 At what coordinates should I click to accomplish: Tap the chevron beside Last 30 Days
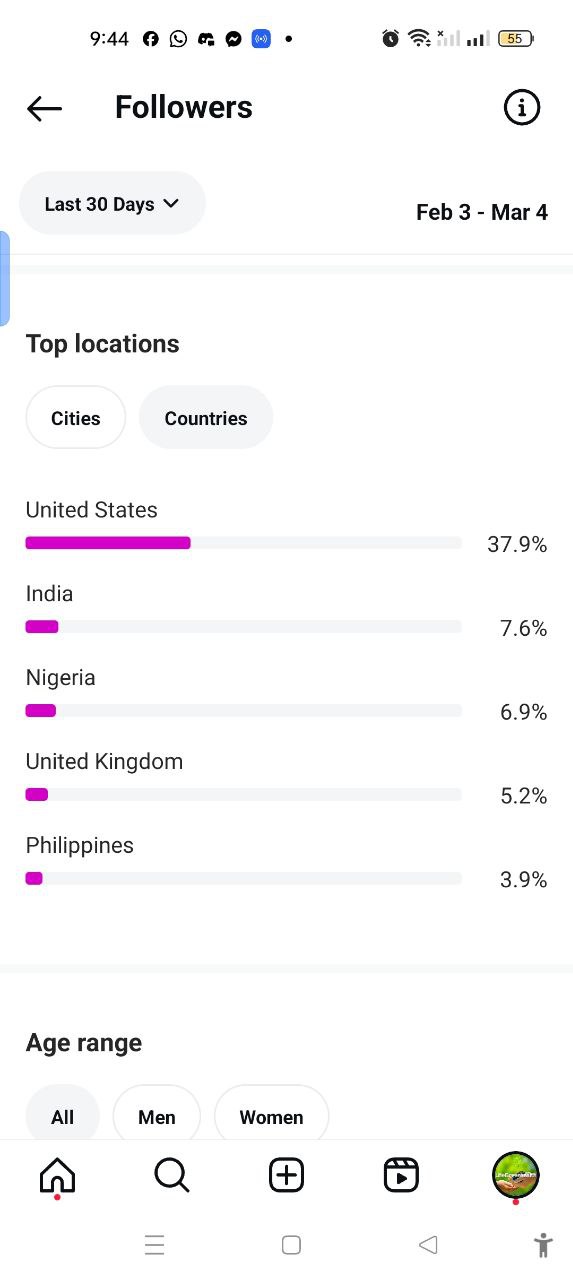point(171,203)
